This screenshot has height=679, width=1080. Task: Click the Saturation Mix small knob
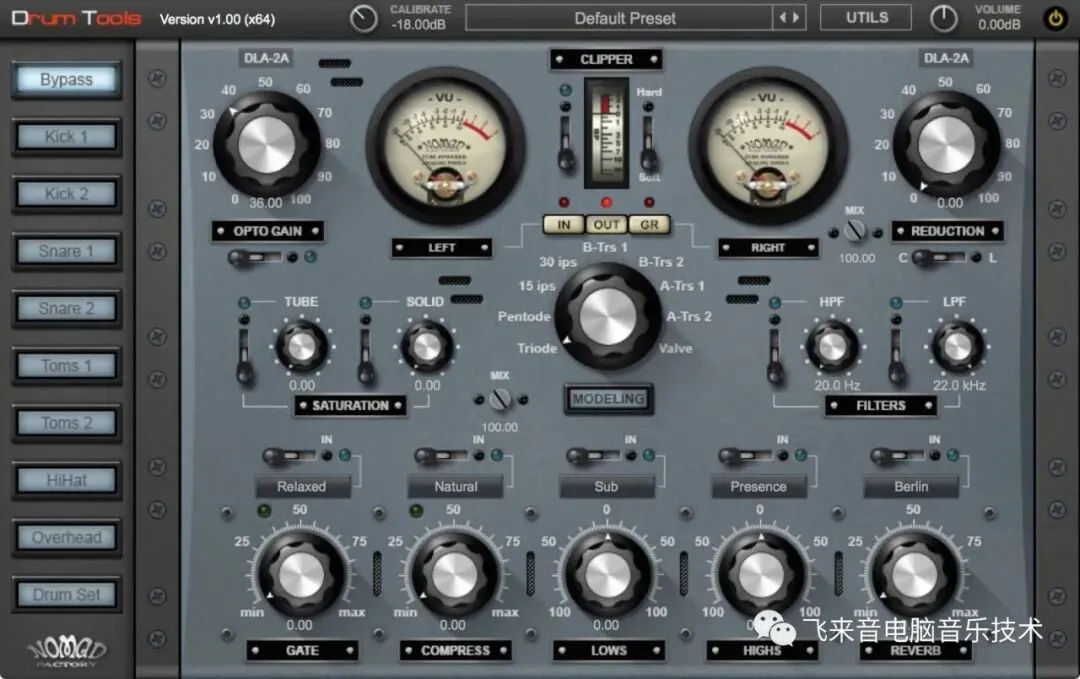tap(500, 399)
